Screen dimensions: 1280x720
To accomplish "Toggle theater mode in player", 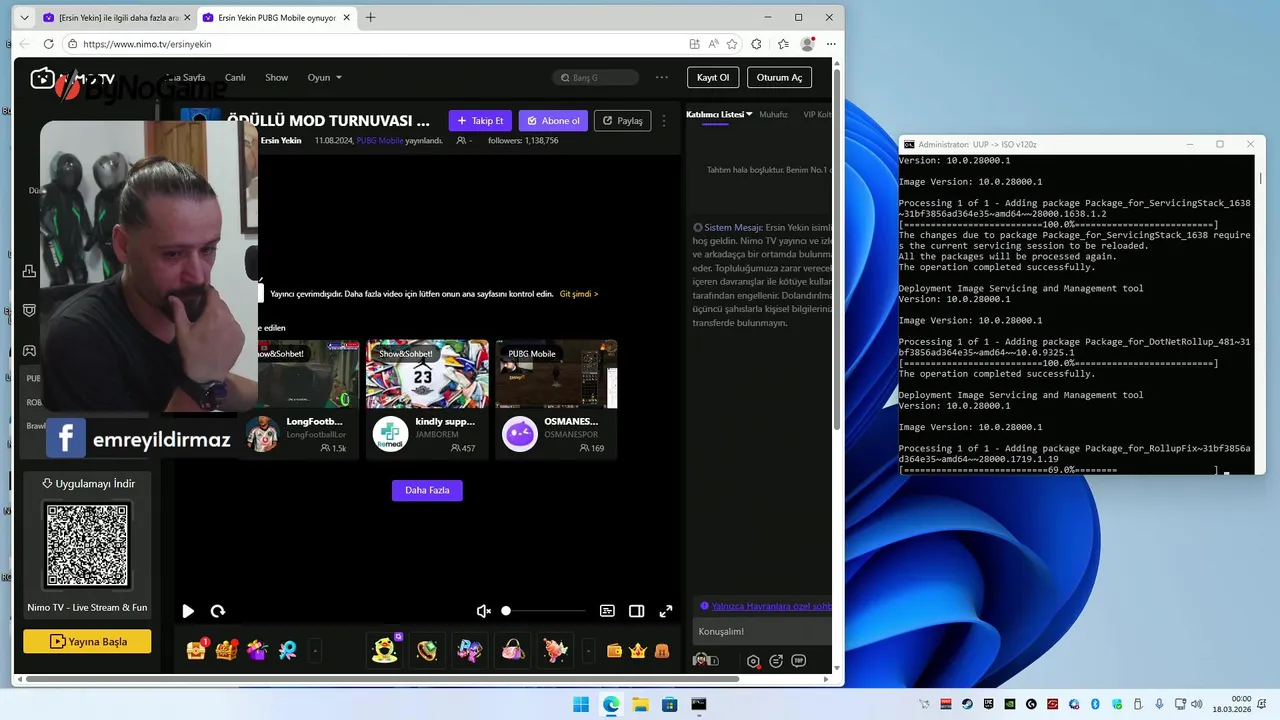I will pyautogui.click(x=636, y=611).
